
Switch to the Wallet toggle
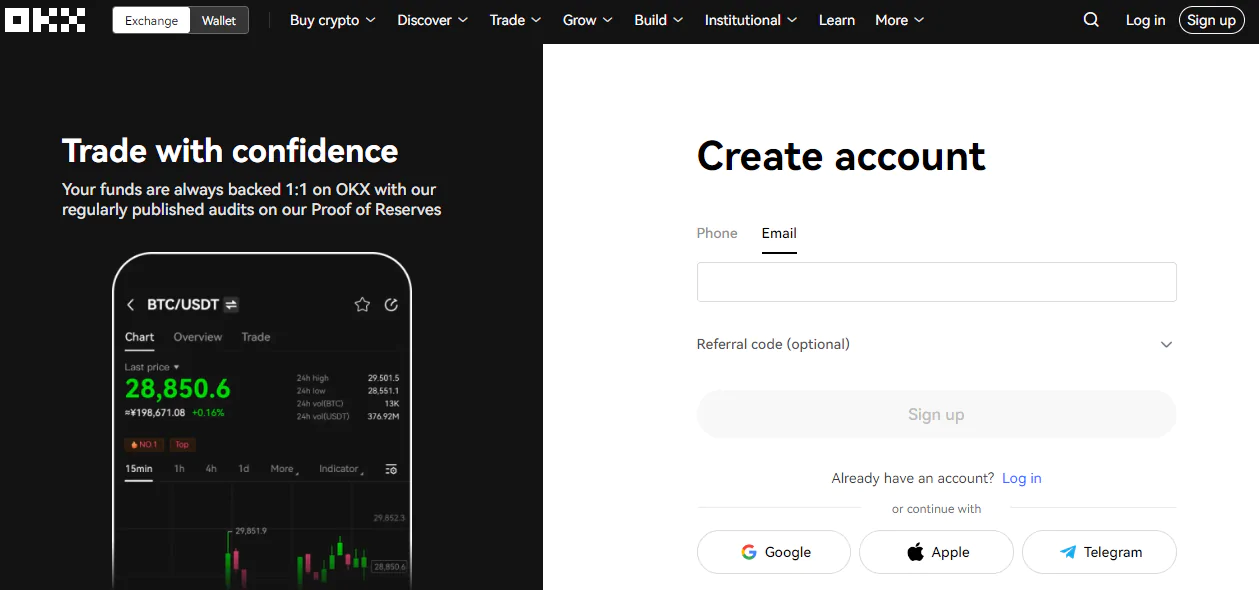(x=219, y=20)
